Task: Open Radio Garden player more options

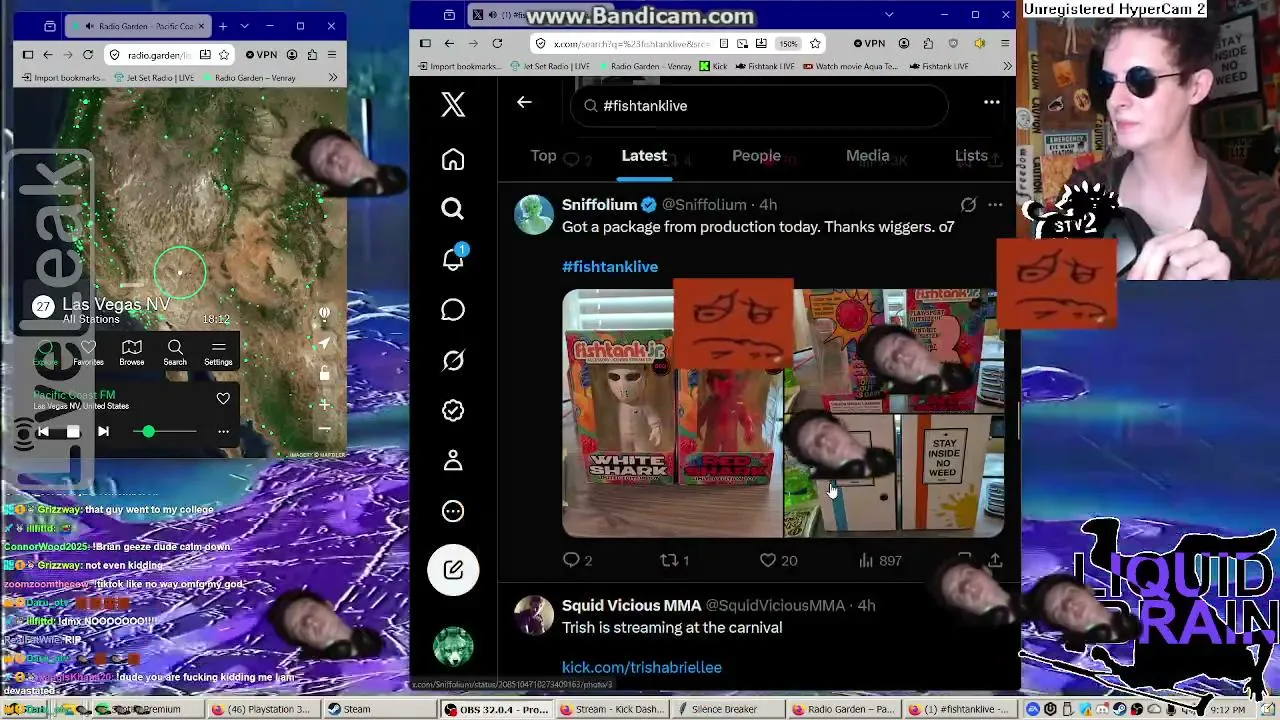Action: [x=223, y=431]
